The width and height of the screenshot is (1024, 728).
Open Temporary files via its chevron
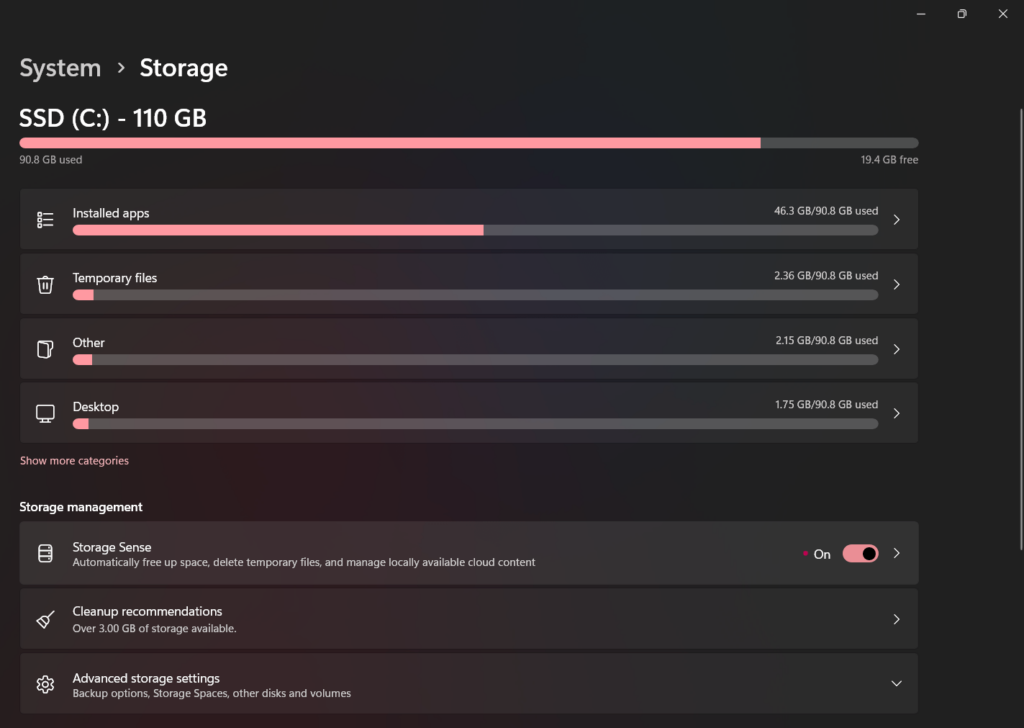[896, 284]
